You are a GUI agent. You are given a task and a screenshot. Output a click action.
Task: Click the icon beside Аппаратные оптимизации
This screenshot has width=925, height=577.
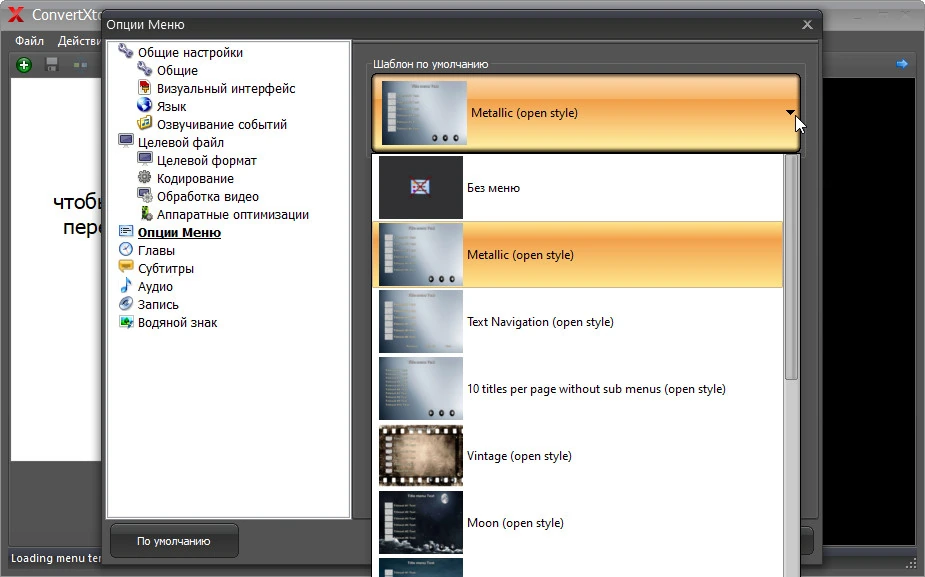click(x=146, y=213)
